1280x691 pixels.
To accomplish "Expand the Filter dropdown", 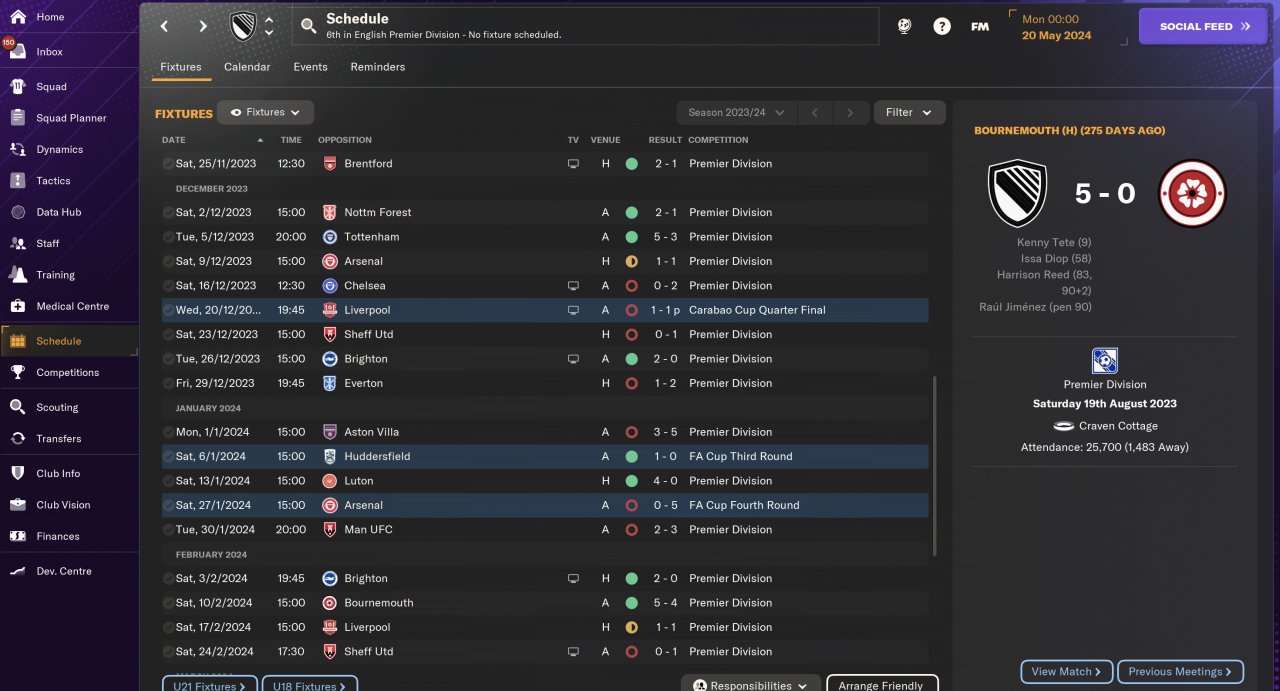I will tap(909, 113).
